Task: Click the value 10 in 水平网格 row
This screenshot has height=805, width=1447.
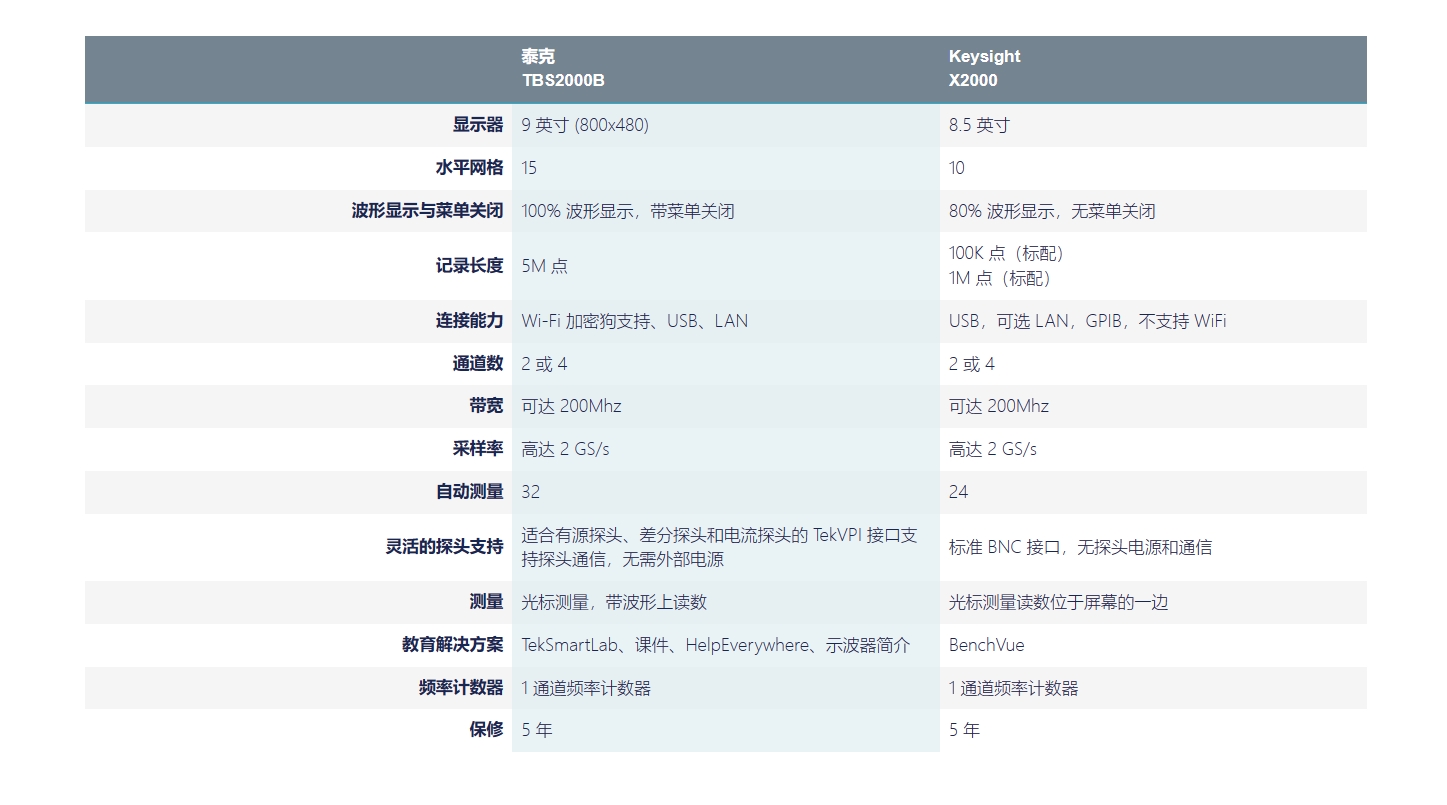Action: [x=957, y=168]
